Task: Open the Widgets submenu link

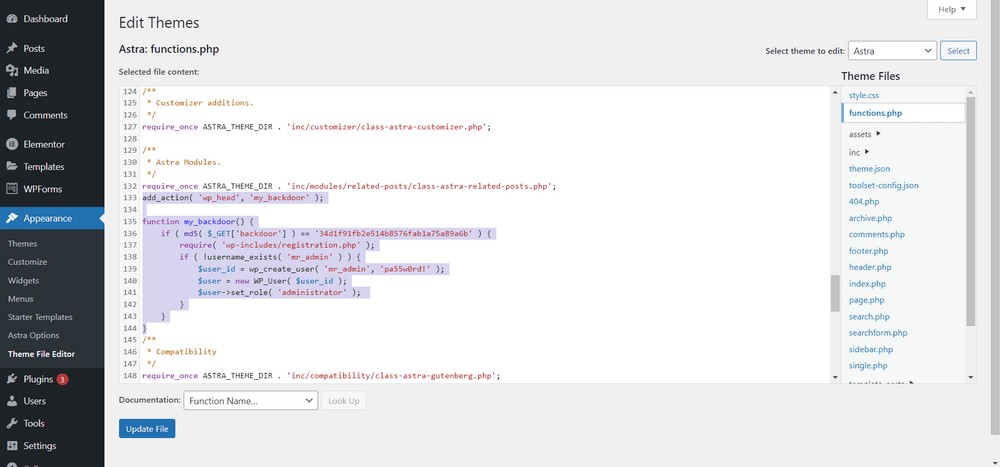Action: pyautogui.click(x=24, y=281)
